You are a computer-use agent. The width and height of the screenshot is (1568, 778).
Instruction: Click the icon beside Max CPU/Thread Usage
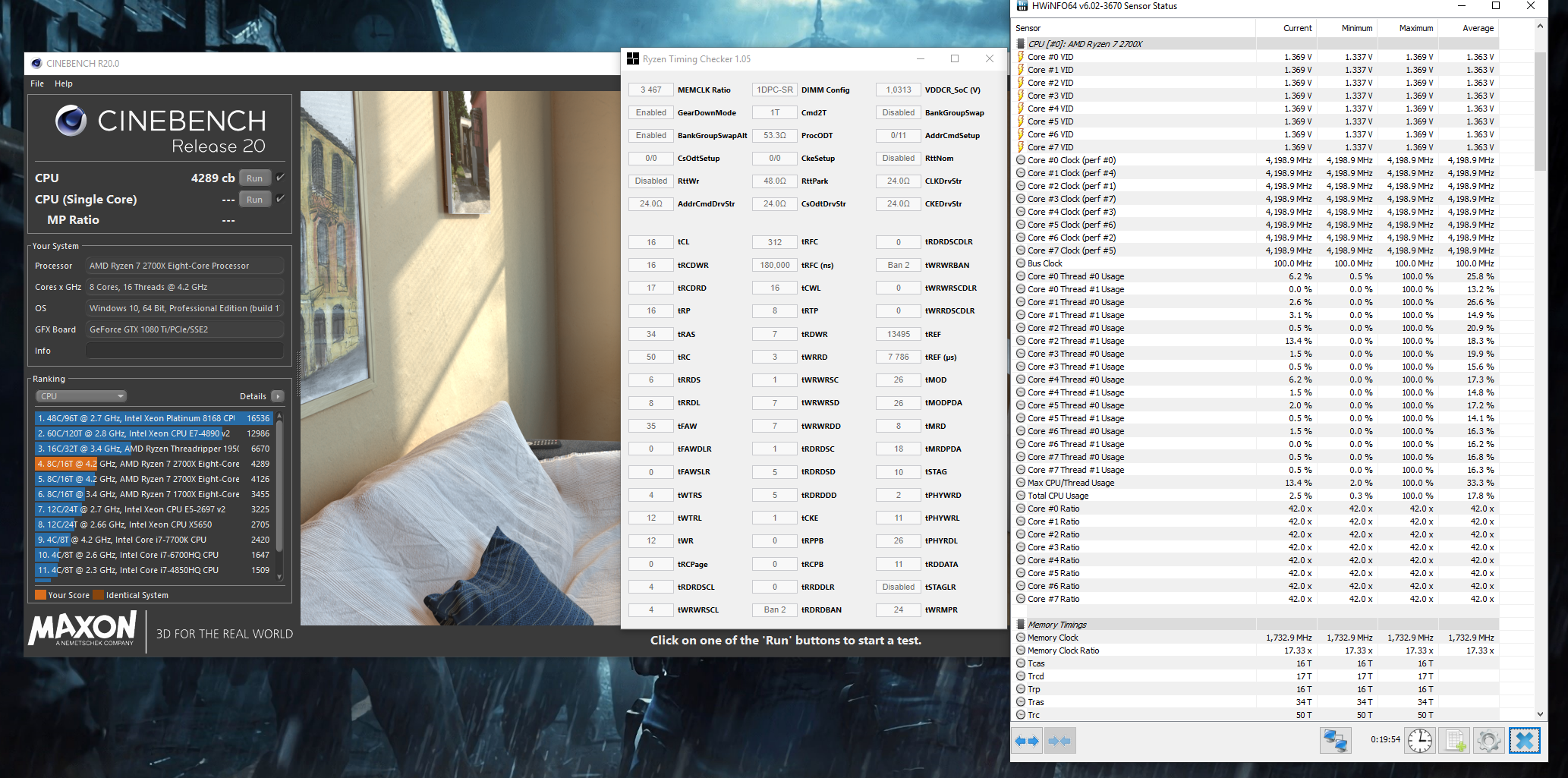[1021, 483]
